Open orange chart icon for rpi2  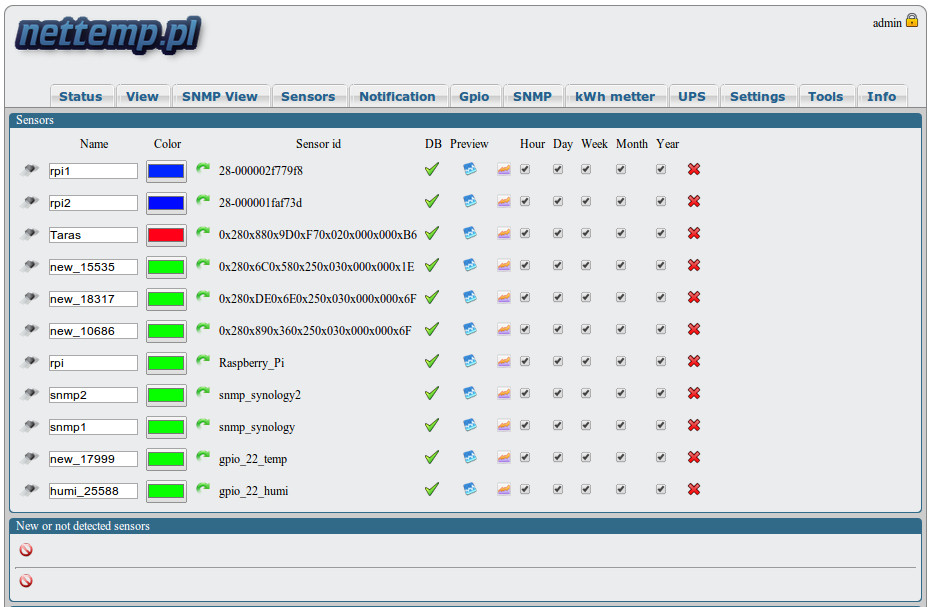[504, 202]
